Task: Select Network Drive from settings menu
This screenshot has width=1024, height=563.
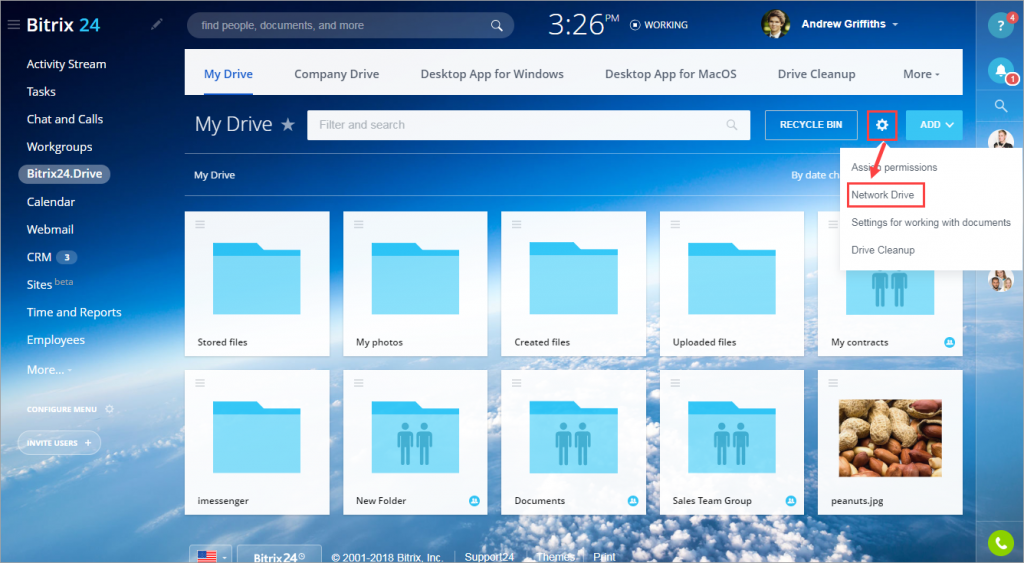Action: coord(882,195)
